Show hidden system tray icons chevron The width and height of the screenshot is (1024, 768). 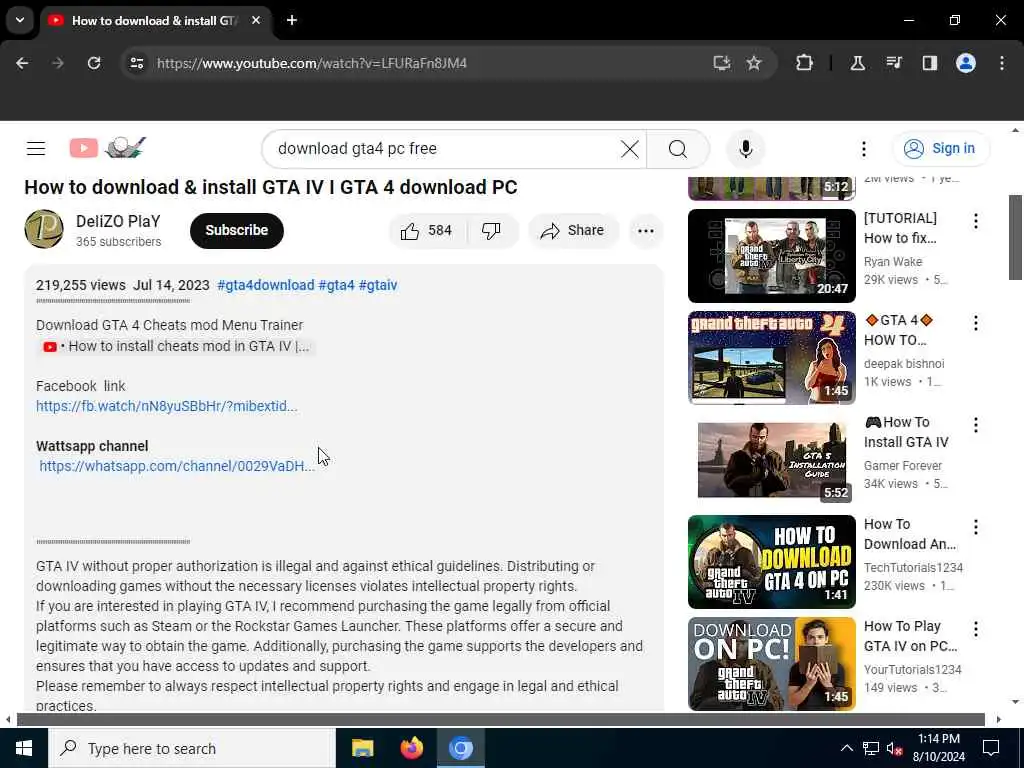coord(846,748)
